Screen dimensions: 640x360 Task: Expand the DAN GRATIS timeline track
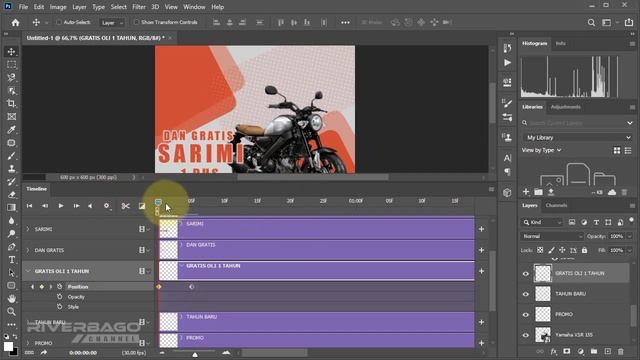click(28, 250)
